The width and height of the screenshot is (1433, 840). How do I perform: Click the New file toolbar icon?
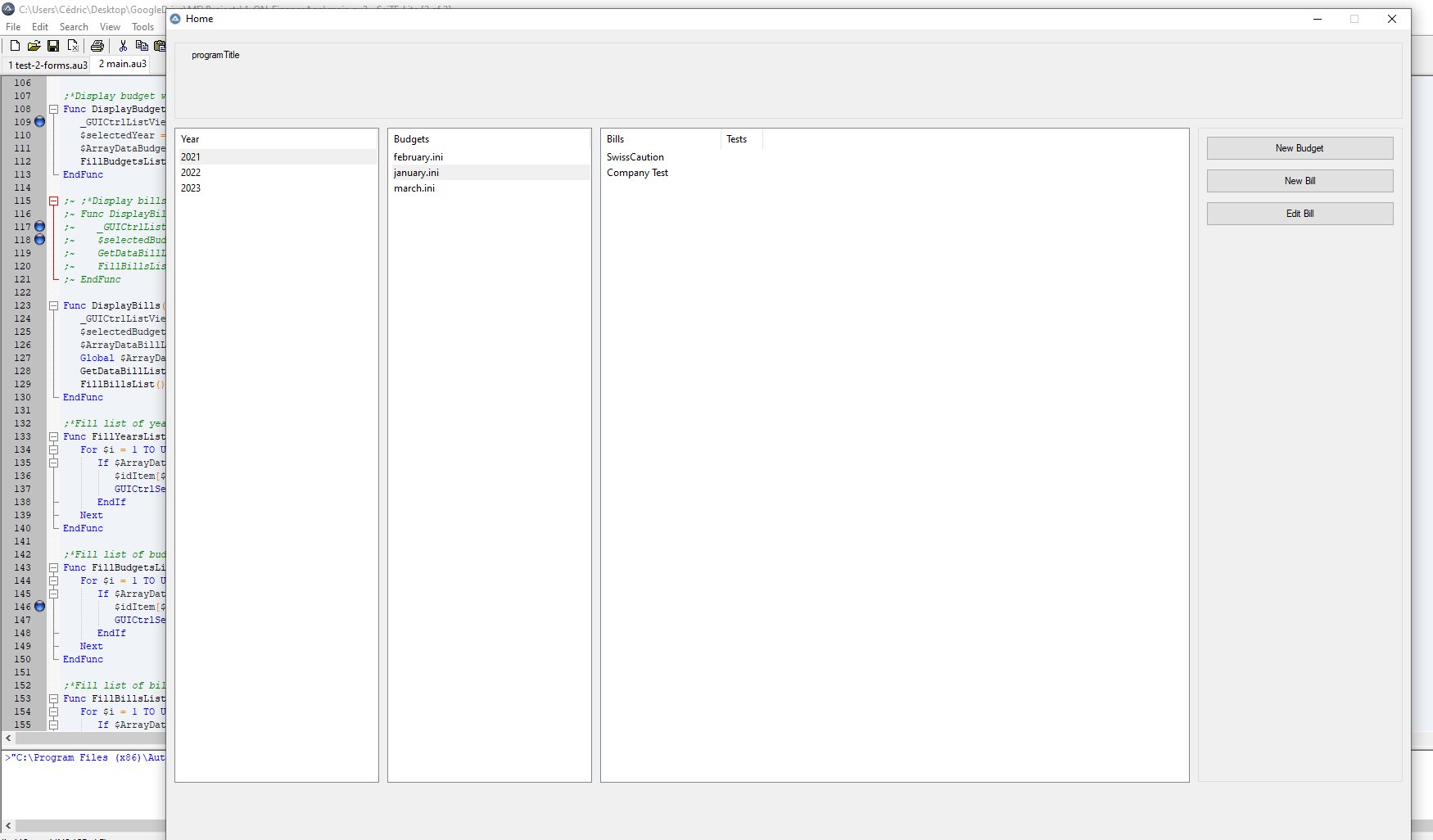[15, 46]
